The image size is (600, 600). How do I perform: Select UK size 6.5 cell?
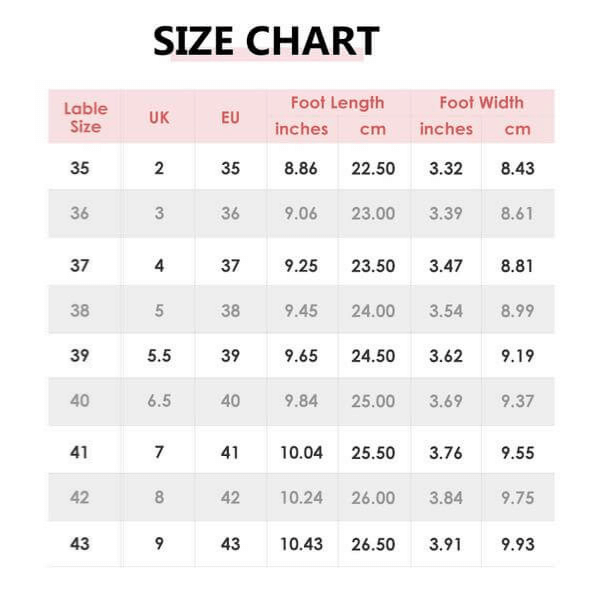pos(159,400)
